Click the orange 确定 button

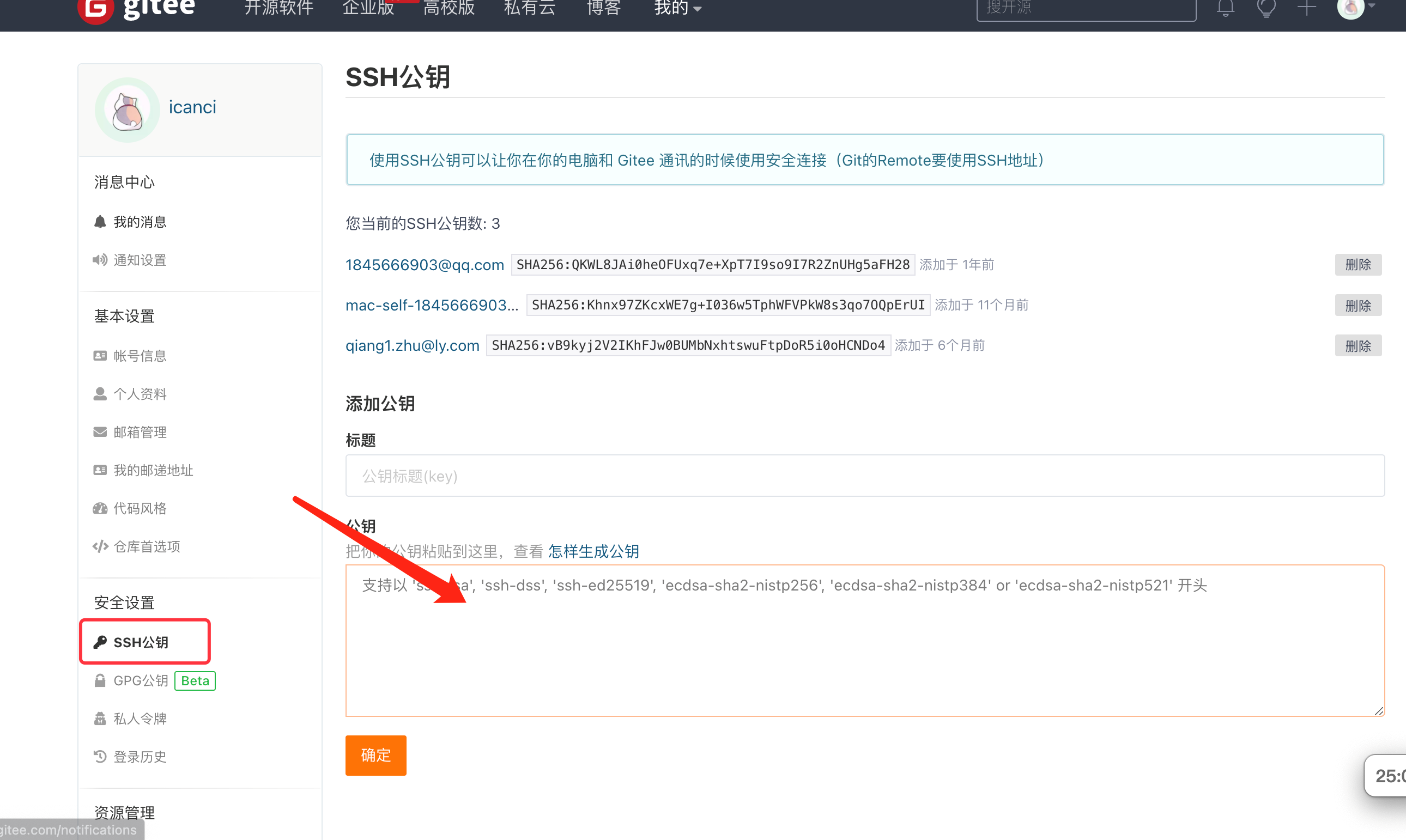click(x=375, y=755)
